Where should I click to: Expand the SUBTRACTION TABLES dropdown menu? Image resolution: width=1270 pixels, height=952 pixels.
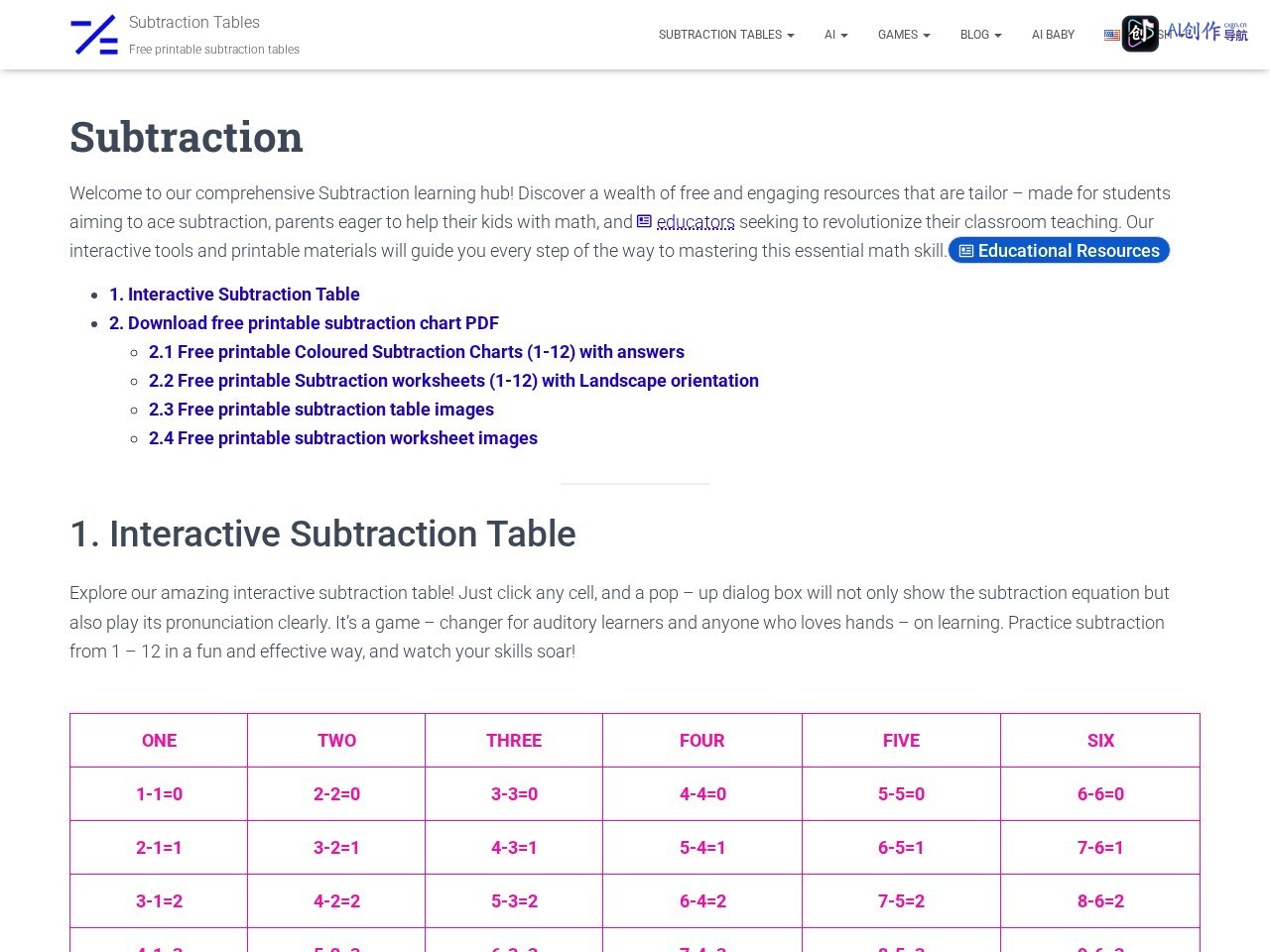726,35
